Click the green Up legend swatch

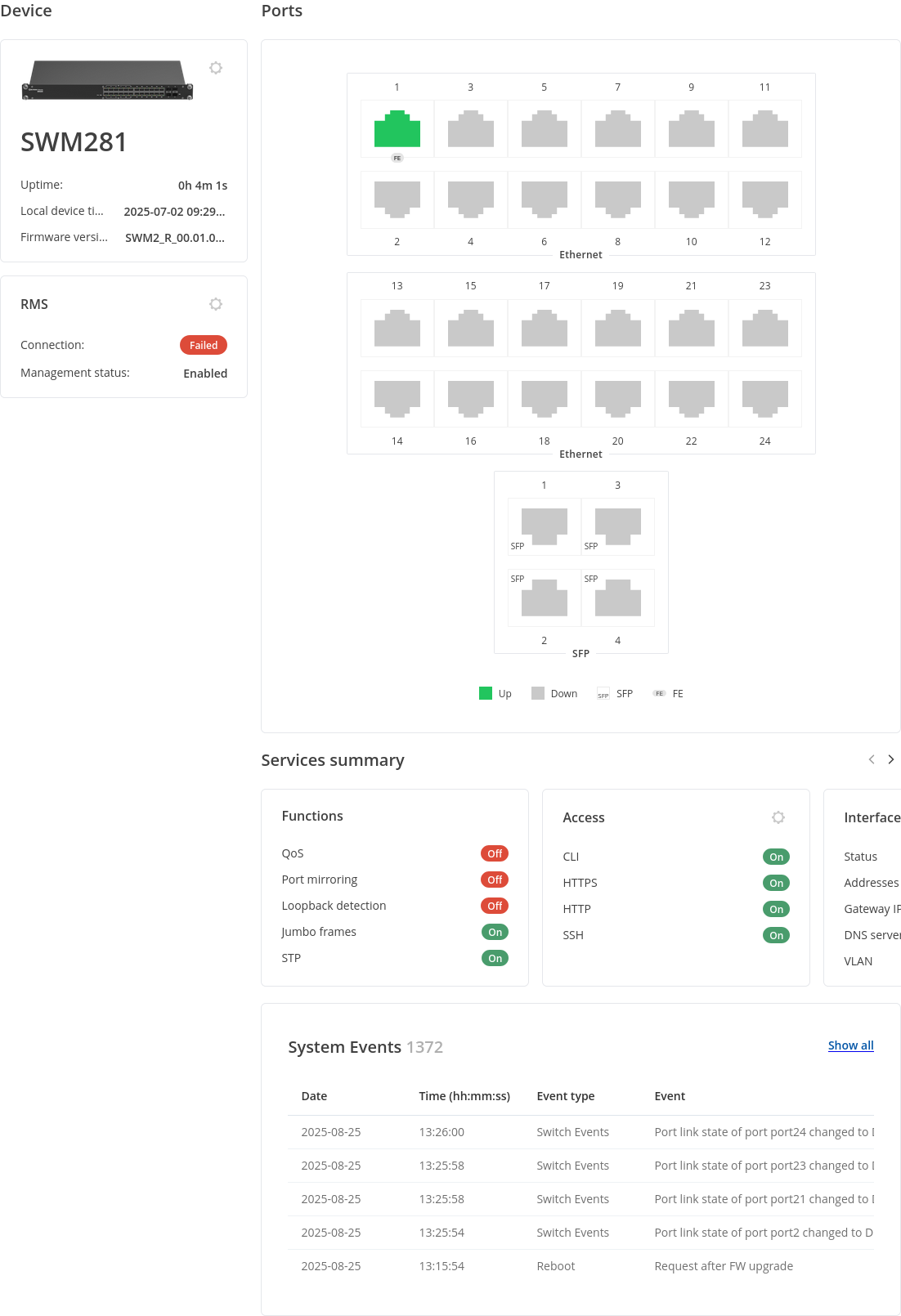(x=486, y=693)
